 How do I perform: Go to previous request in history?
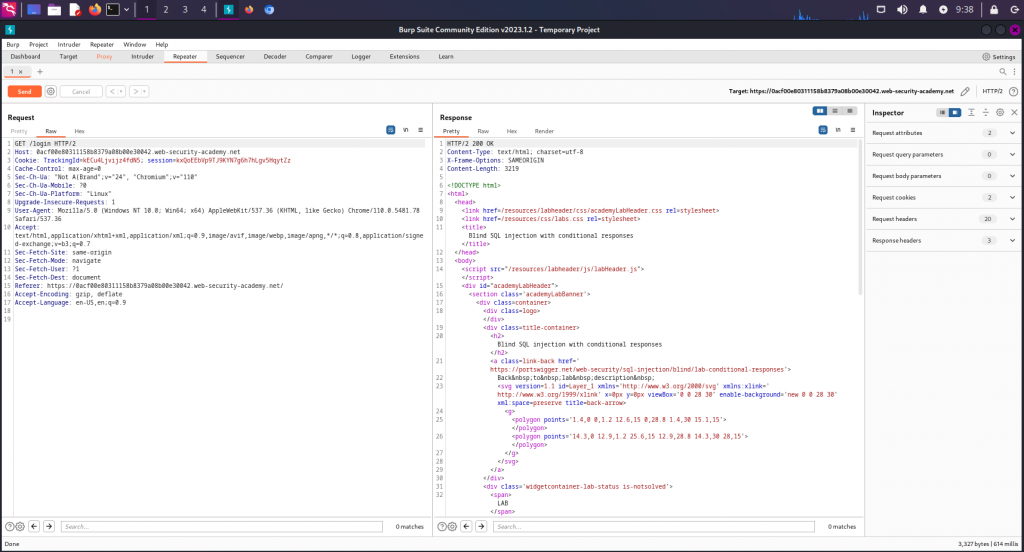112,91
